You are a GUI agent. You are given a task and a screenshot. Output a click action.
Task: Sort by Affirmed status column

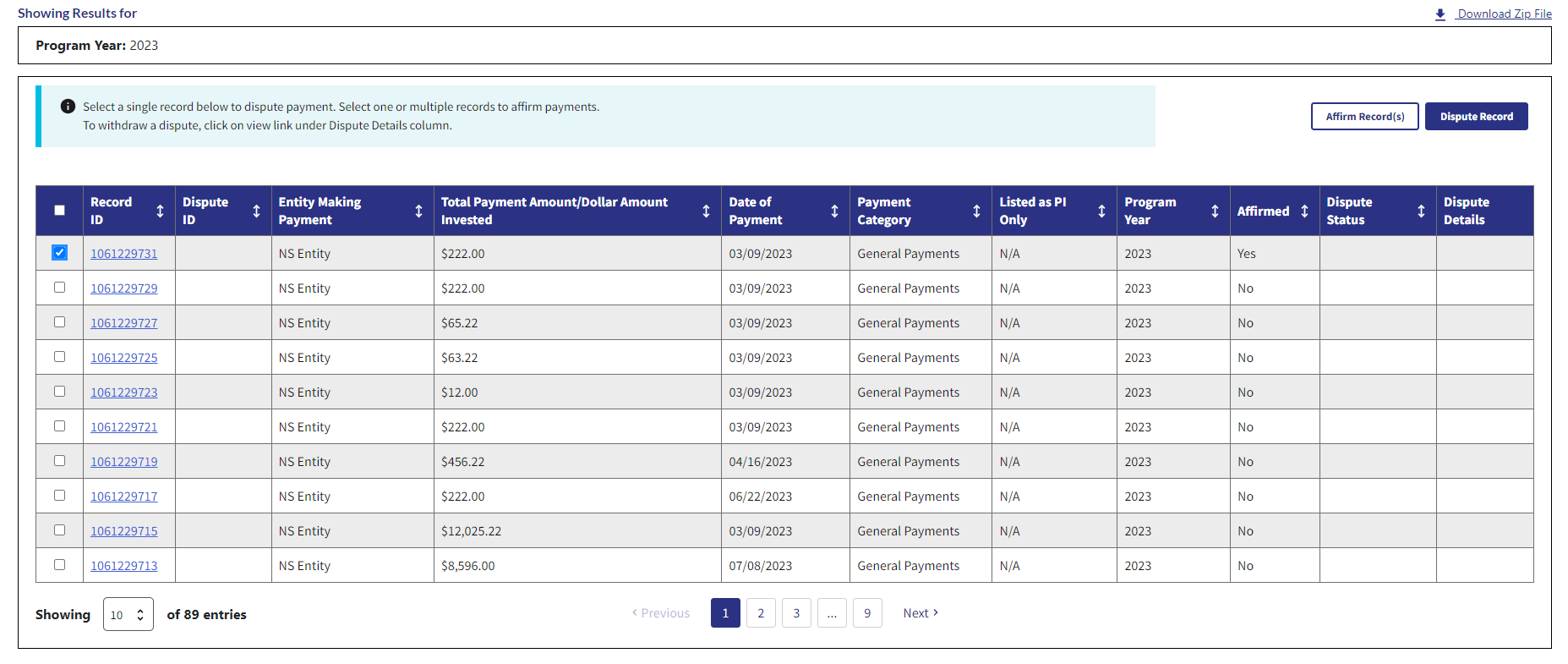1304,211
